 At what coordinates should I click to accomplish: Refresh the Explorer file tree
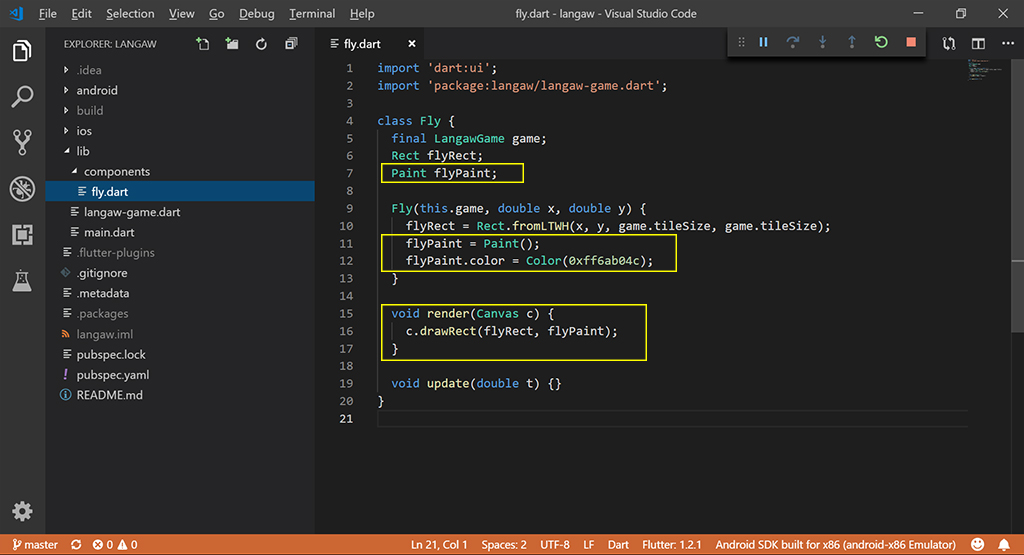(x=261, y=44)
